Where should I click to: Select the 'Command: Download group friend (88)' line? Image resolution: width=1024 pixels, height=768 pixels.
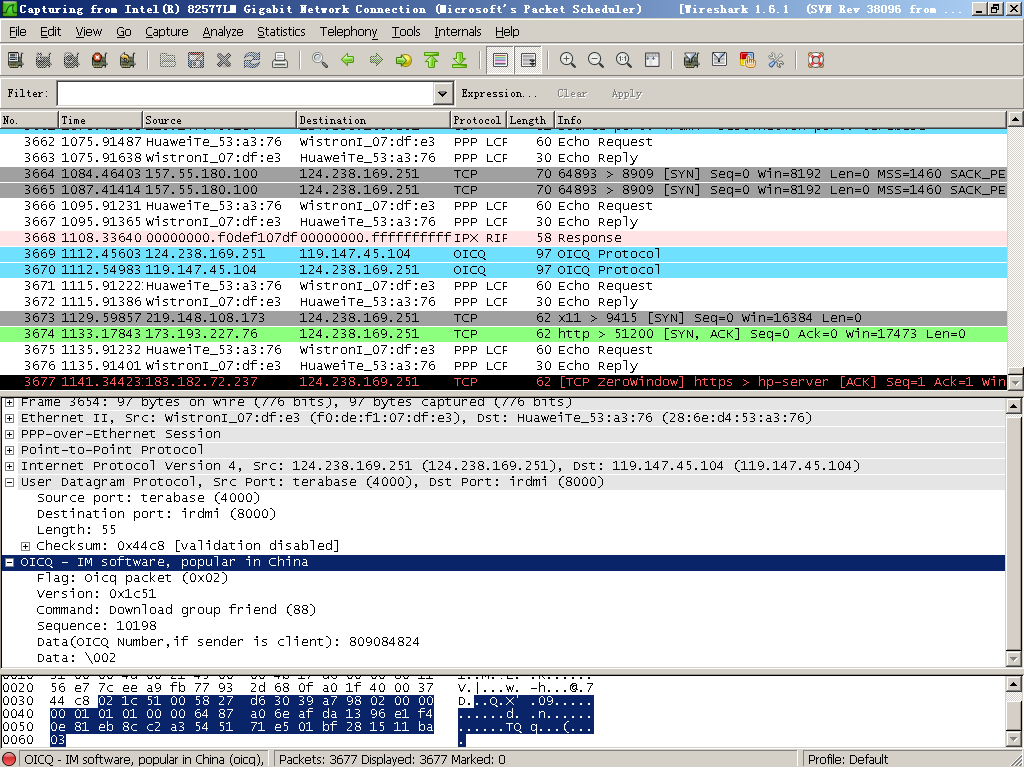[176, 610]
